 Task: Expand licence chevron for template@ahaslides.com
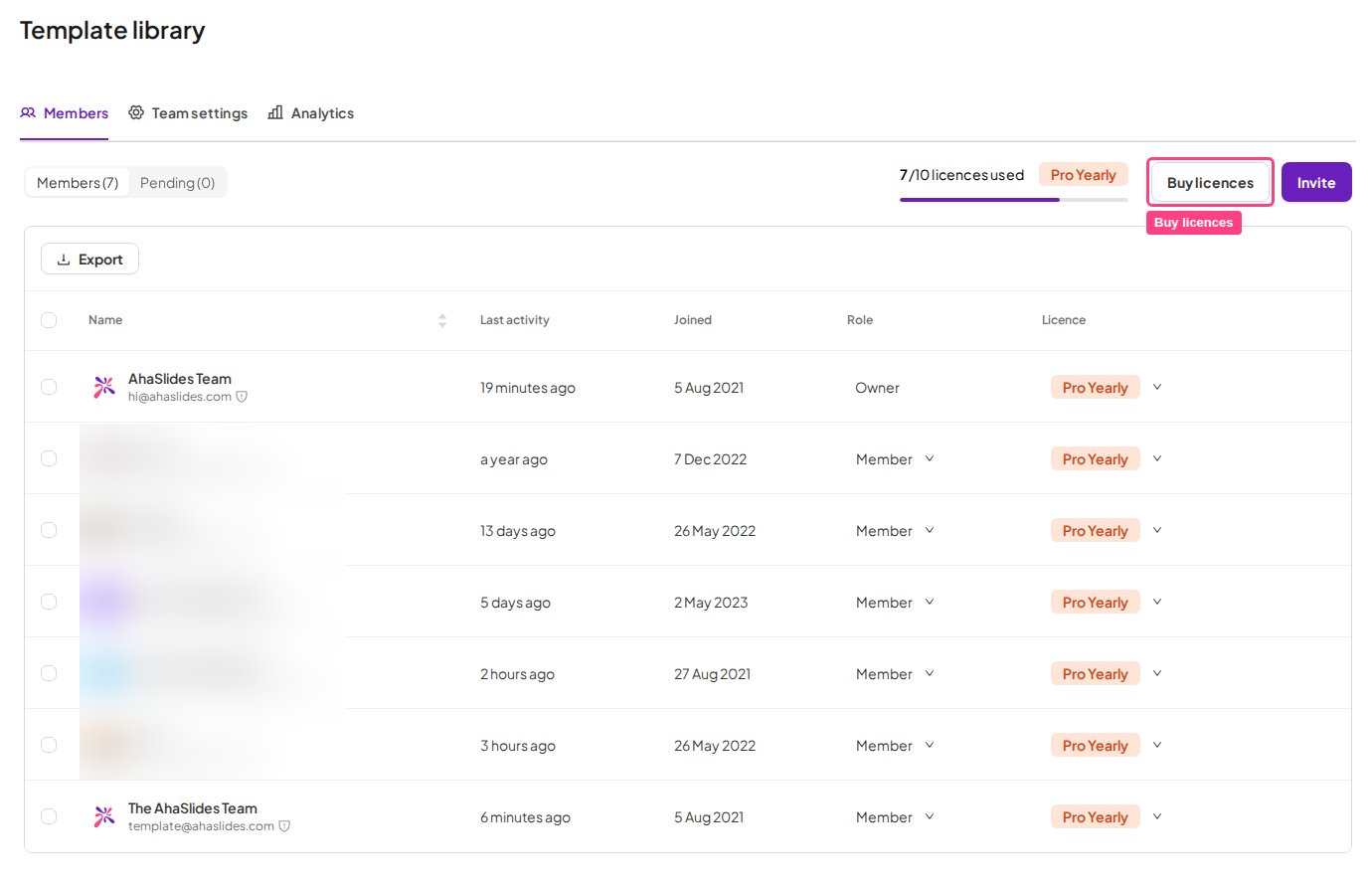point(1157,816)
